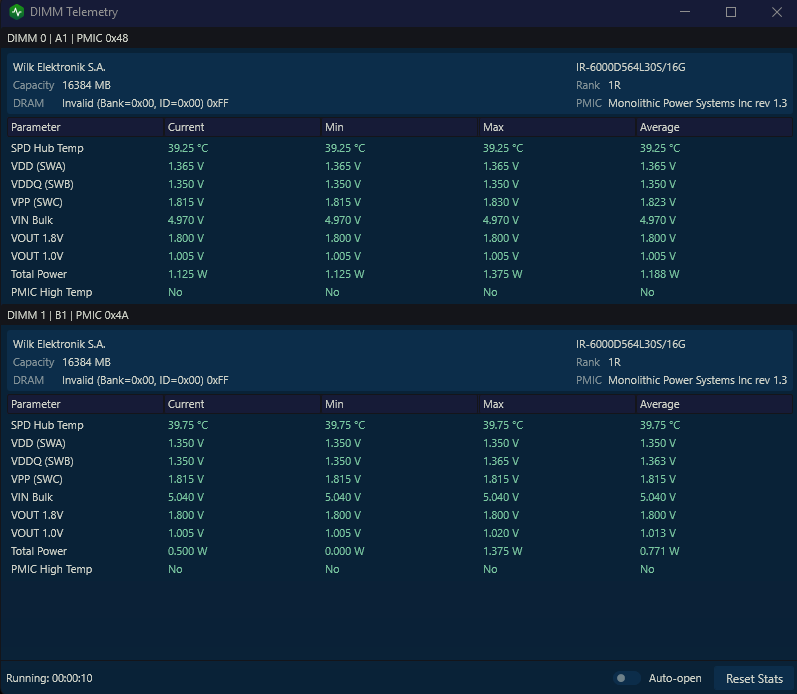The image size is (797, 694).
Task: Click DIMM 1 Average column header
Action: click(714, 404)
